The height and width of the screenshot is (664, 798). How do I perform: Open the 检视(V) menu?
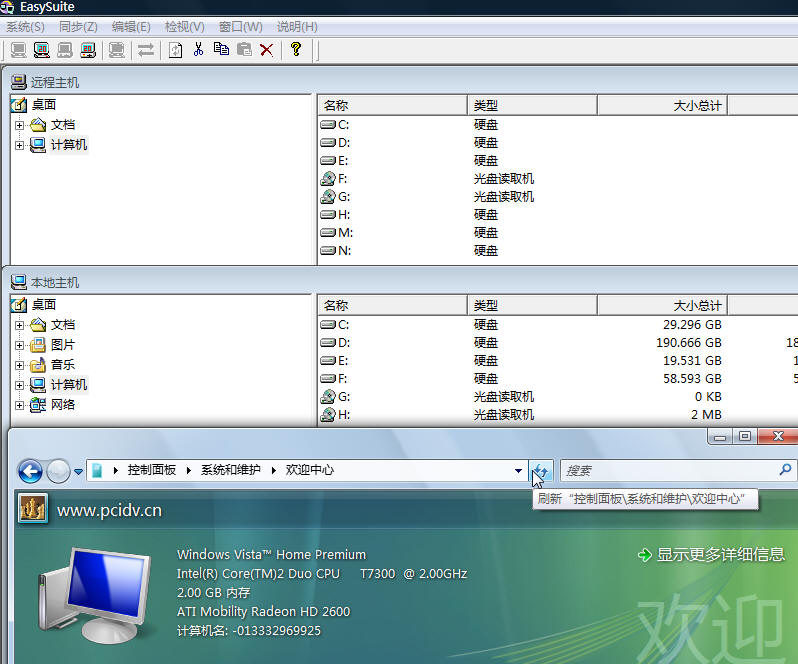pyautogui.click(x=185, y=27)
